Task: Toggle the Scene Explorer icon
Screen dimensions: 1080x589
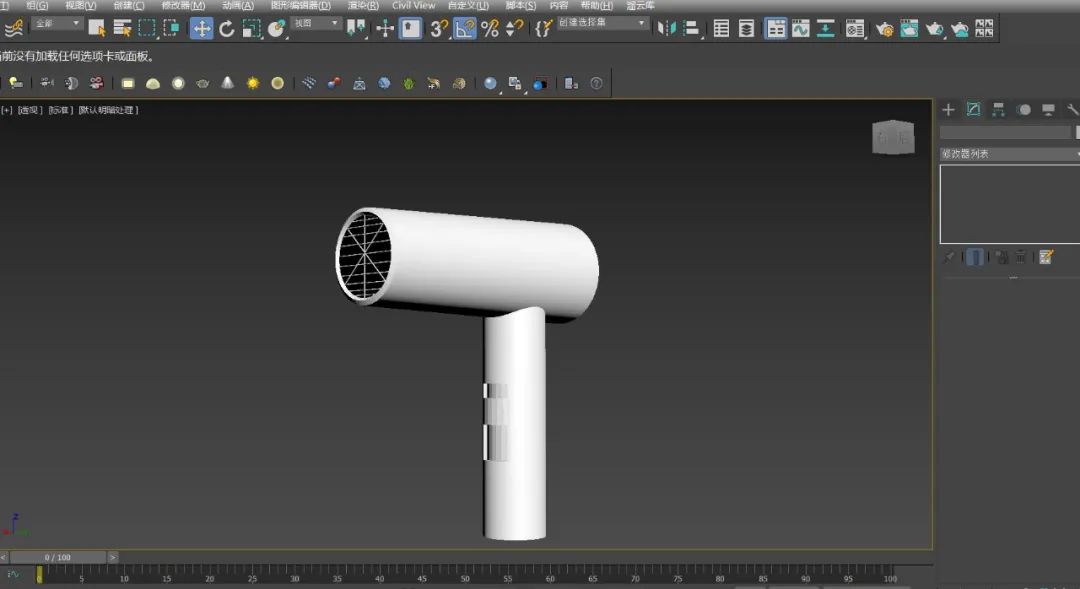Action: tap(721, 28)
